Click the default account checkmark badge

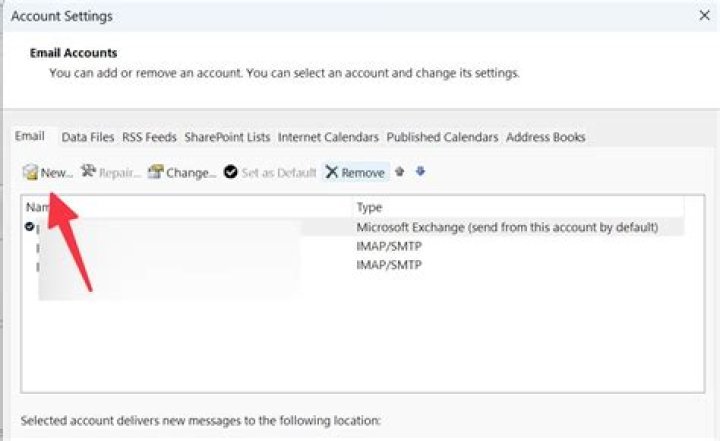click(x=30, y=226)
